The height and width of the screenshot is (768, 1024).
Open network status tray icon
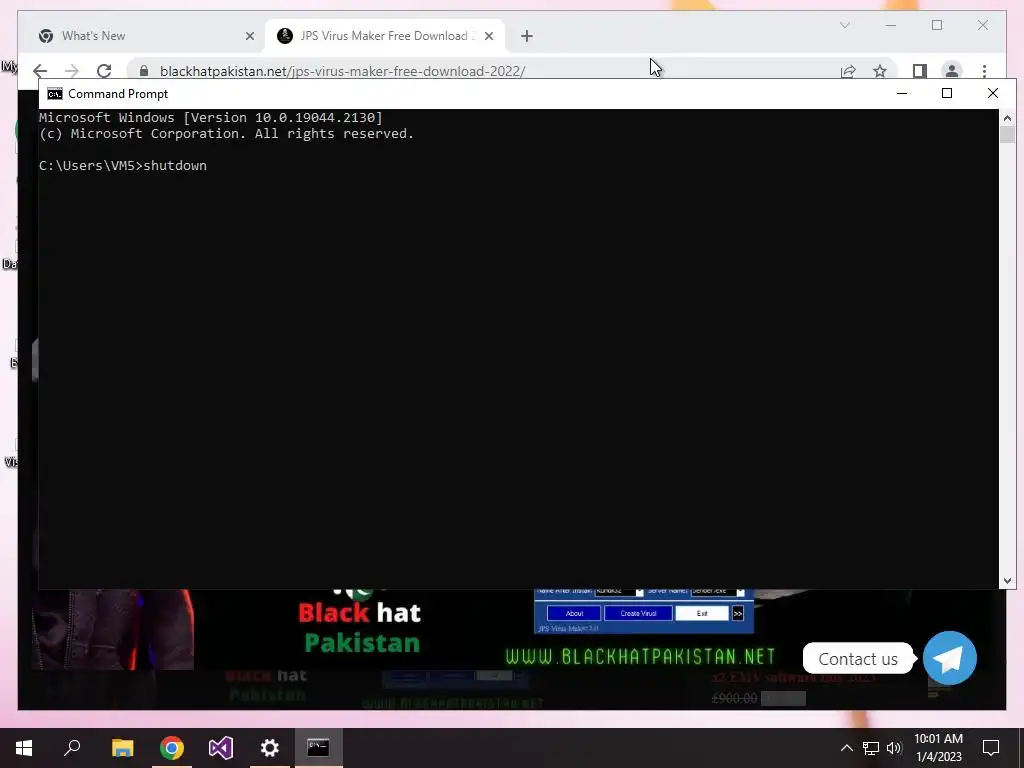871,748
